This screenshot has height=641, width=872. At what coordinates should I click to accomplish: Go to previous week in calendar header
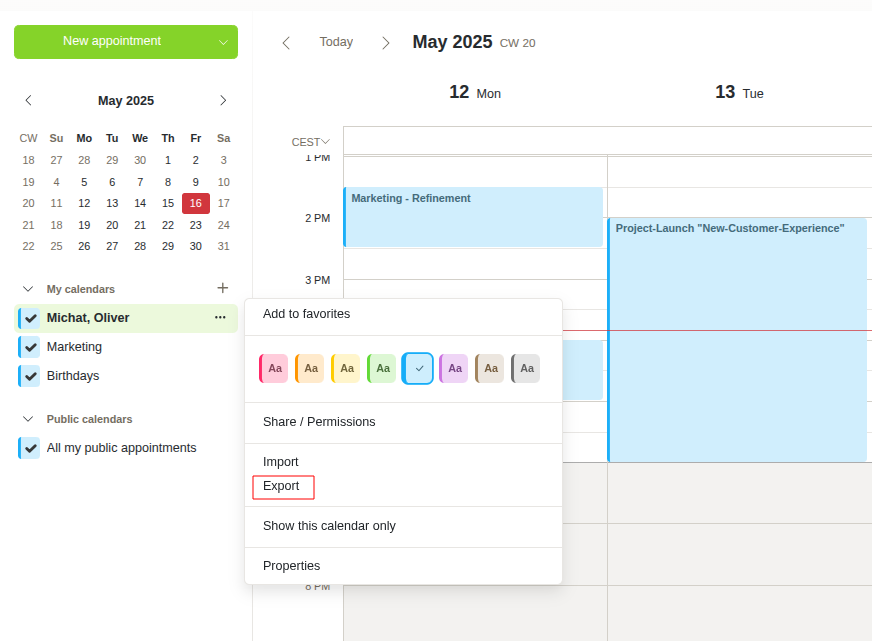[x=286, y=42]
